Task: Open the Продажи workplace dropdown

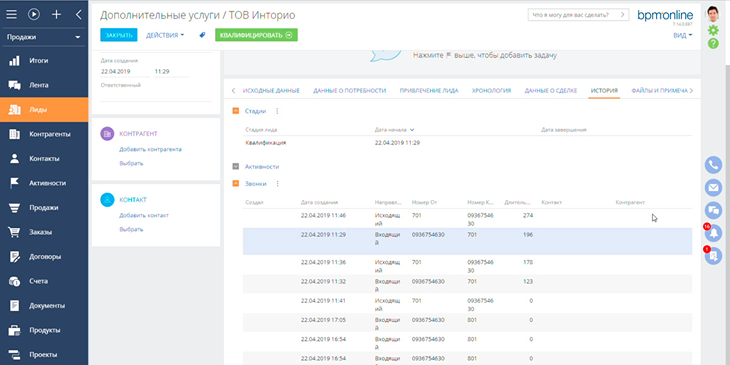Action: [44, 37]
